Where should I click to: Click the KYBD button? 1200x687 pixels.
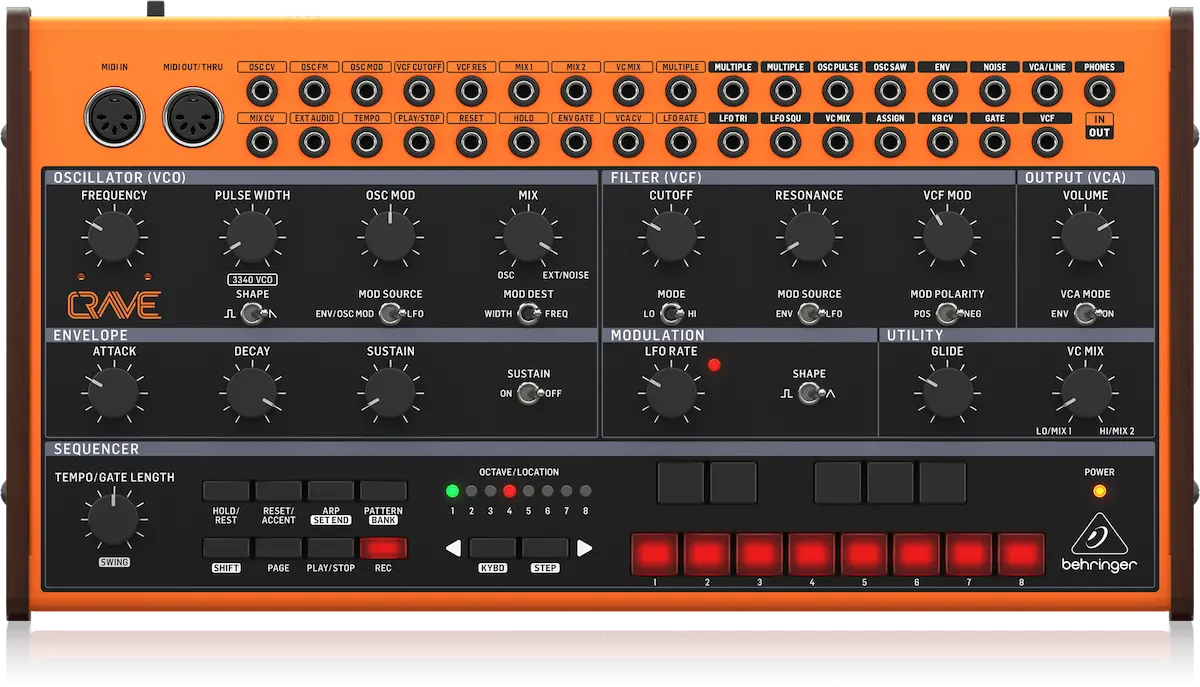pos(493,548)
